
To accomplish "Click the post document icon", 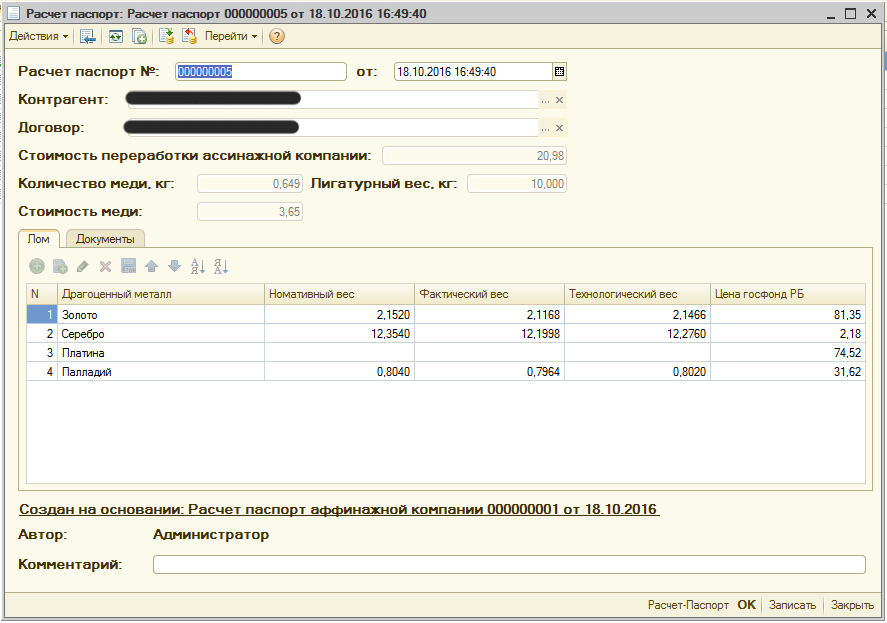I will 167,36.
